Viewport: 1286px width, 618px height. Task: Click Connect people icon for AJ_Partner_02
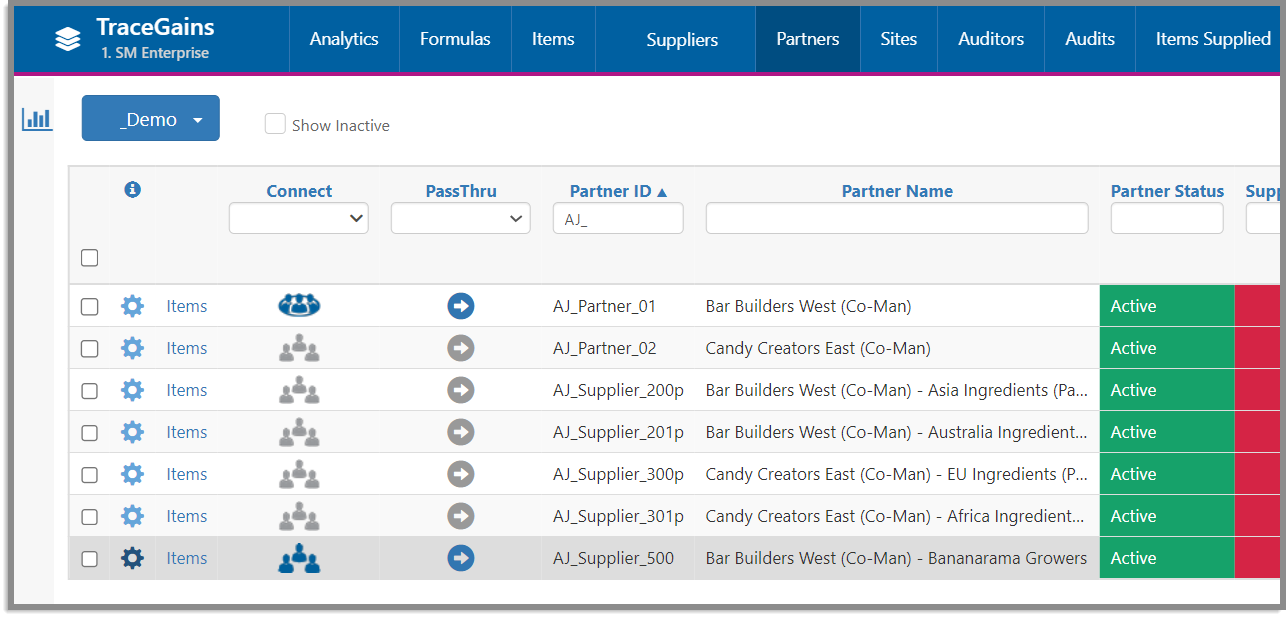coord(299,348)
